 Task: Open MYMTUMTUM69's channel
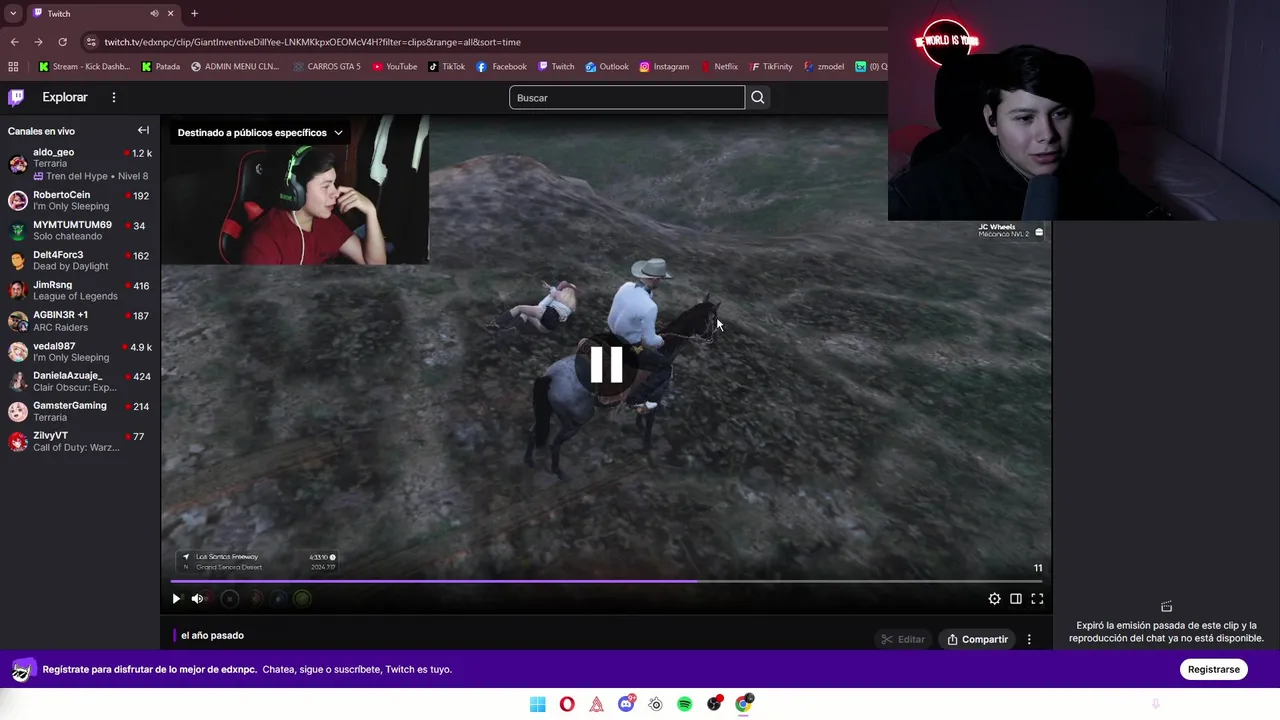point(80,230)
